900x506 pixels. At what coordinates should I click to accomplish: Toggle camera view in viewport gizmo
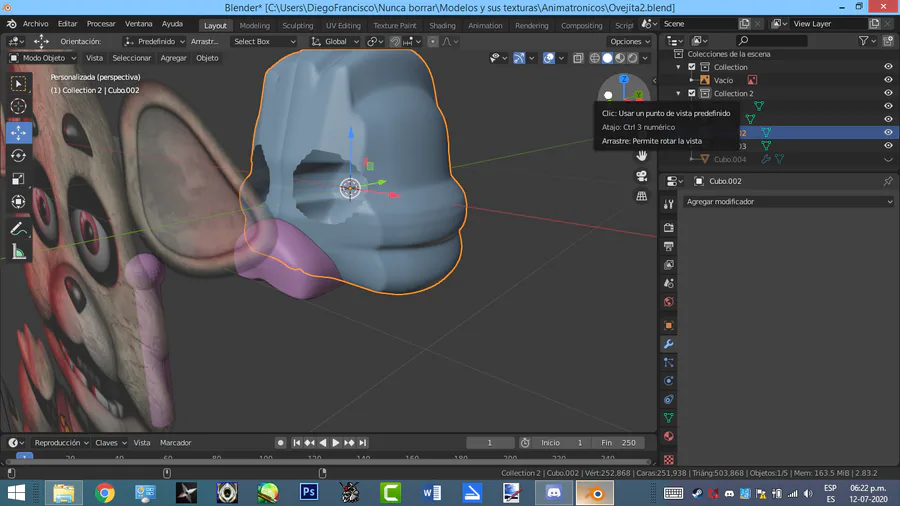[x=642, y=176]
